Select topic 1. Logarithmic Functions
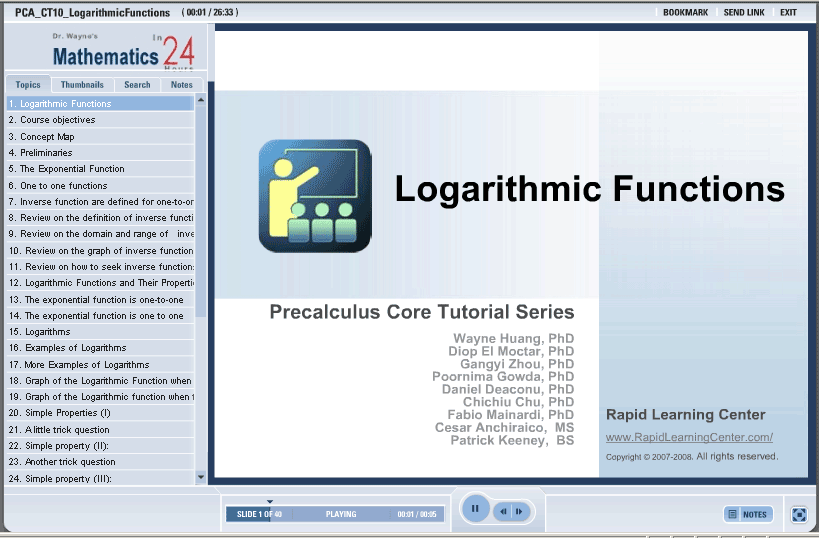Viewport: 819px width, 538px height. 100,103
